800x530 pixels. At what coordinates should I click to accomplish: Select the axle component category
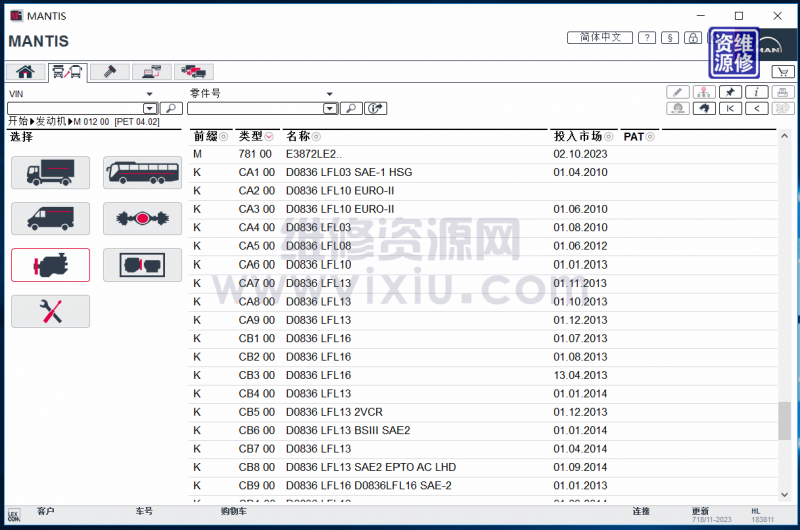[142, 218]
